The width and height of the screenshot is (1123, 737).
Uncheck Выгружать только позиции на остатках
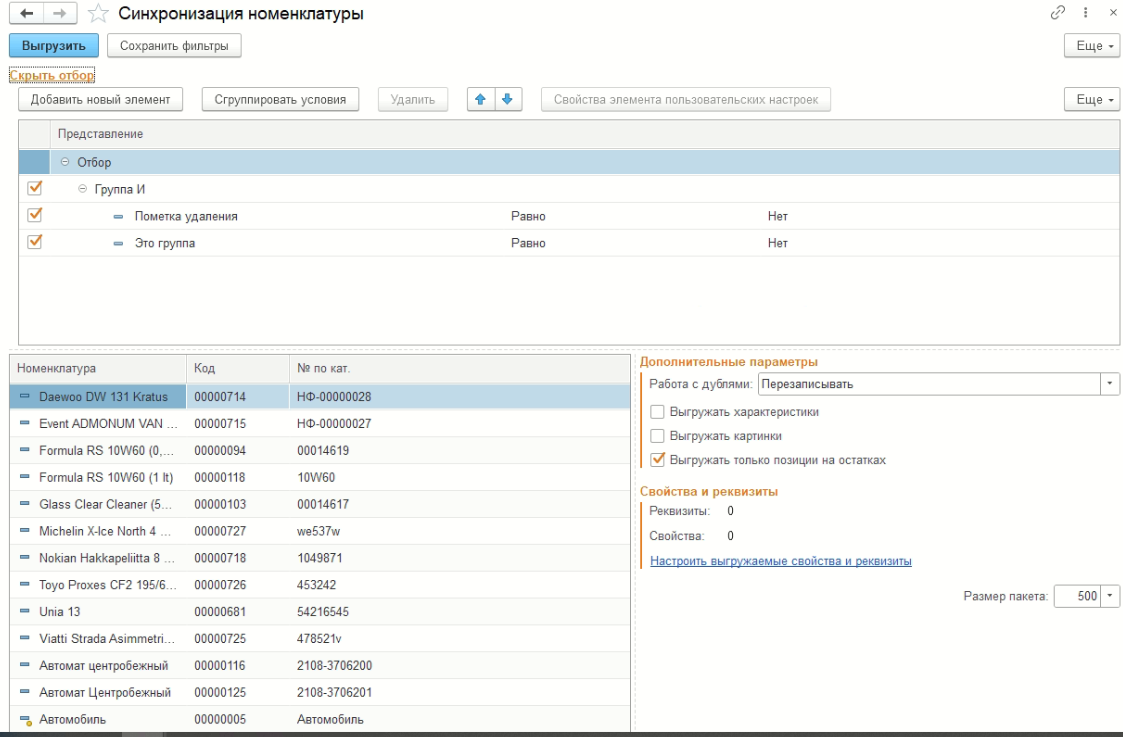(x=657, y=460)
